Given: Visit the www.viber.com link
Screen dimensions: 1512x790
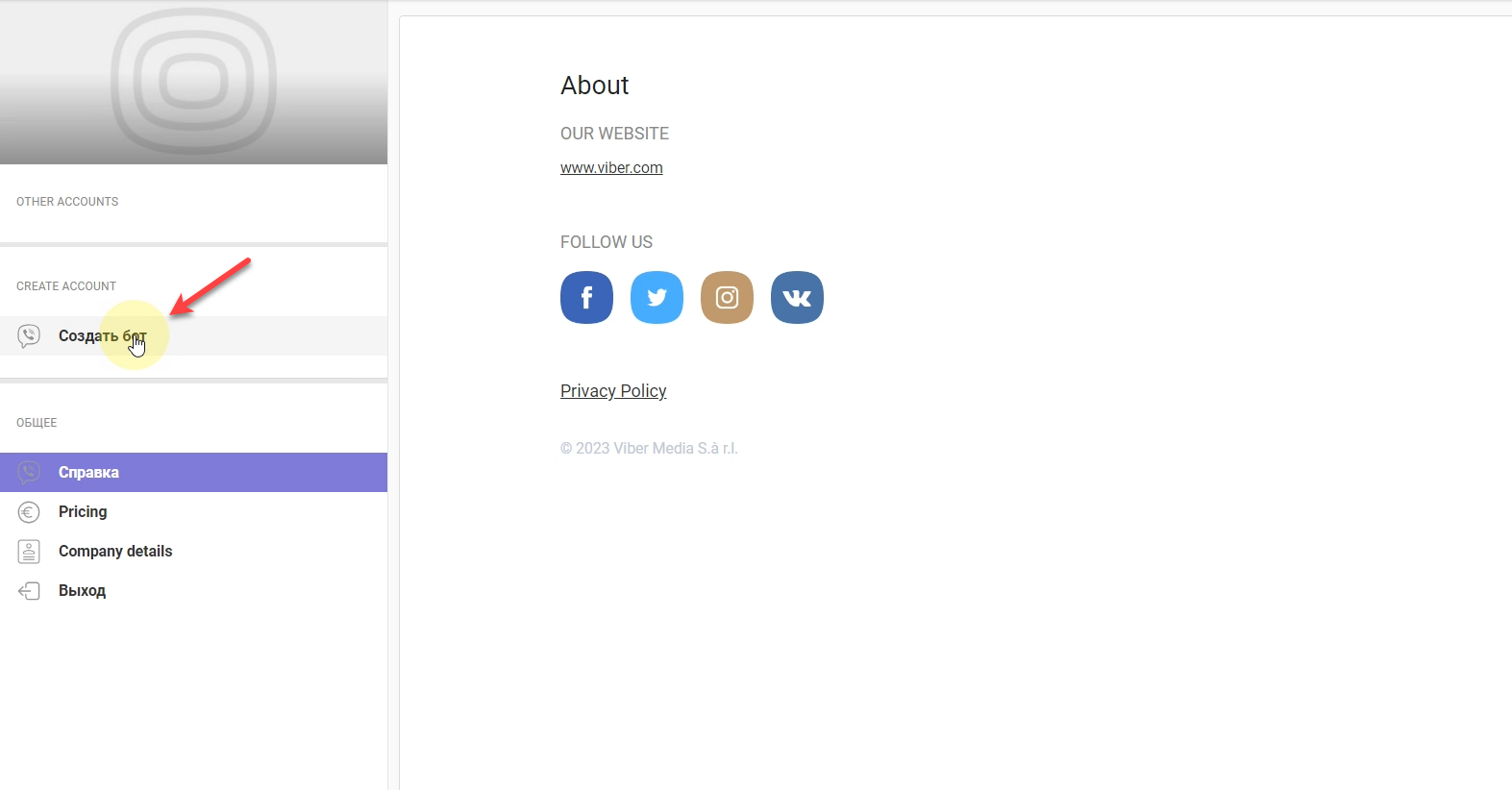Looking at the screenshot, I should coord(611,167).
